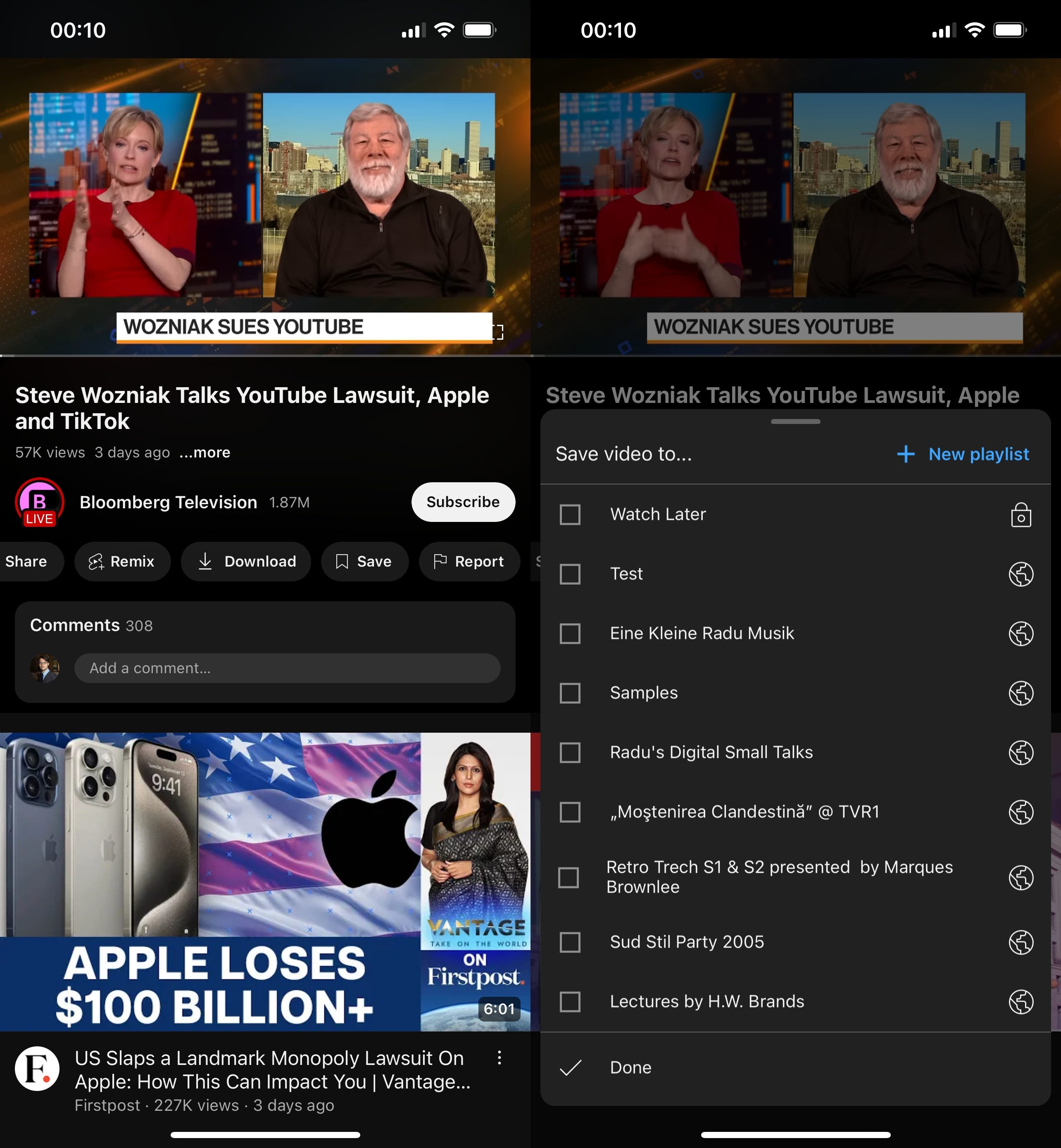The image size is (1061, 1148).
Task: Tap the plus icon for new playlist
Action: point(905,454)
